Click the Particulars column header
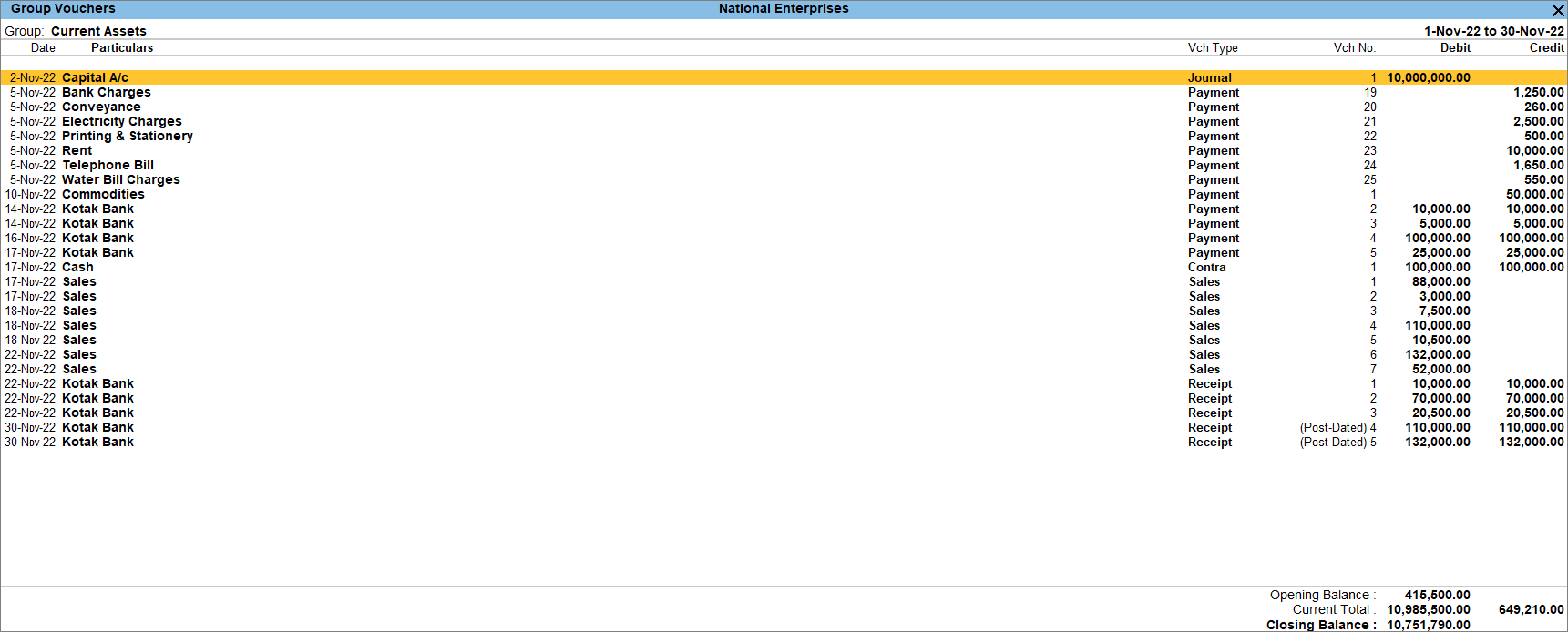The width and height of the screenshot is (1568, 632). 122,48
